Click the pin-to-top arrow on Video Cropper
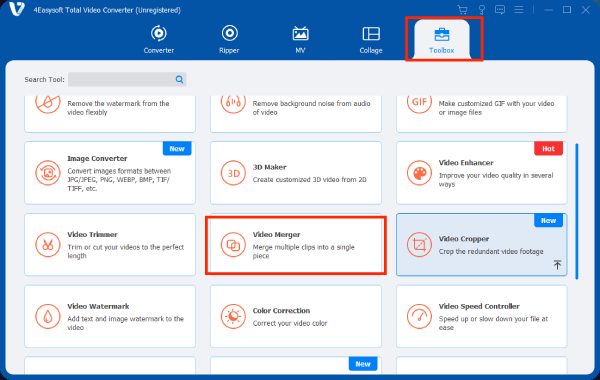 click(x=558, y=264)
